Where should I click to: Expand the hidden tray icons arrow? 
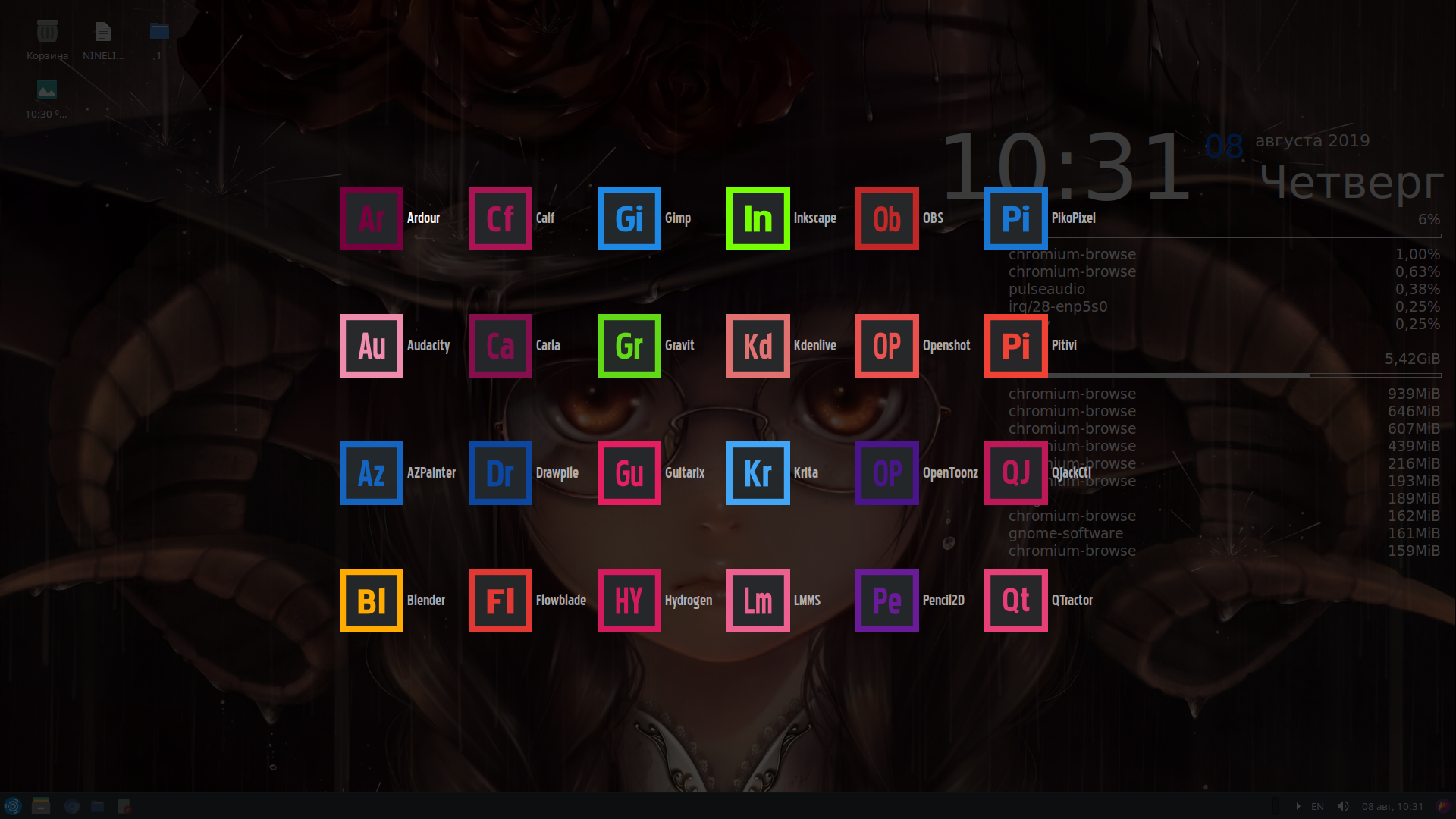[x=1298, y=806]
